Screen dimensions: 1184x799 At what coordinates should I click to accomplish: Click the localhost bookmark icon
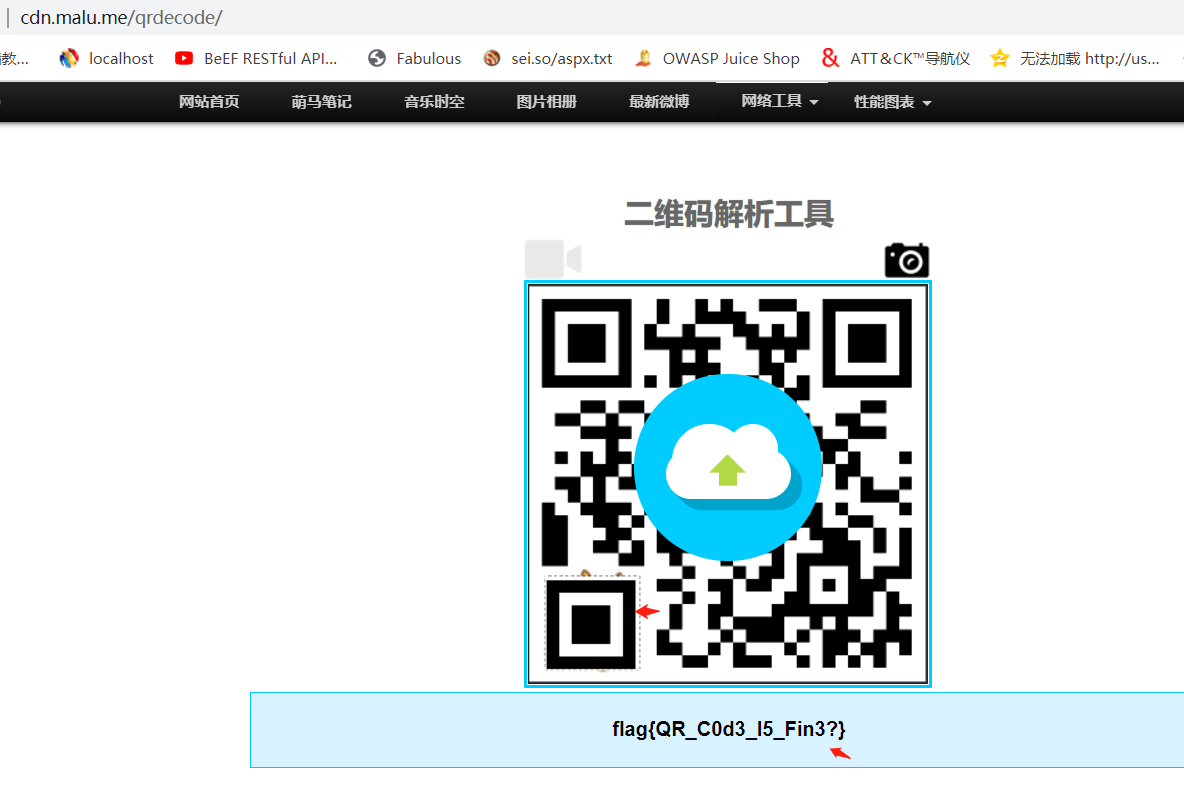[69, 58]
